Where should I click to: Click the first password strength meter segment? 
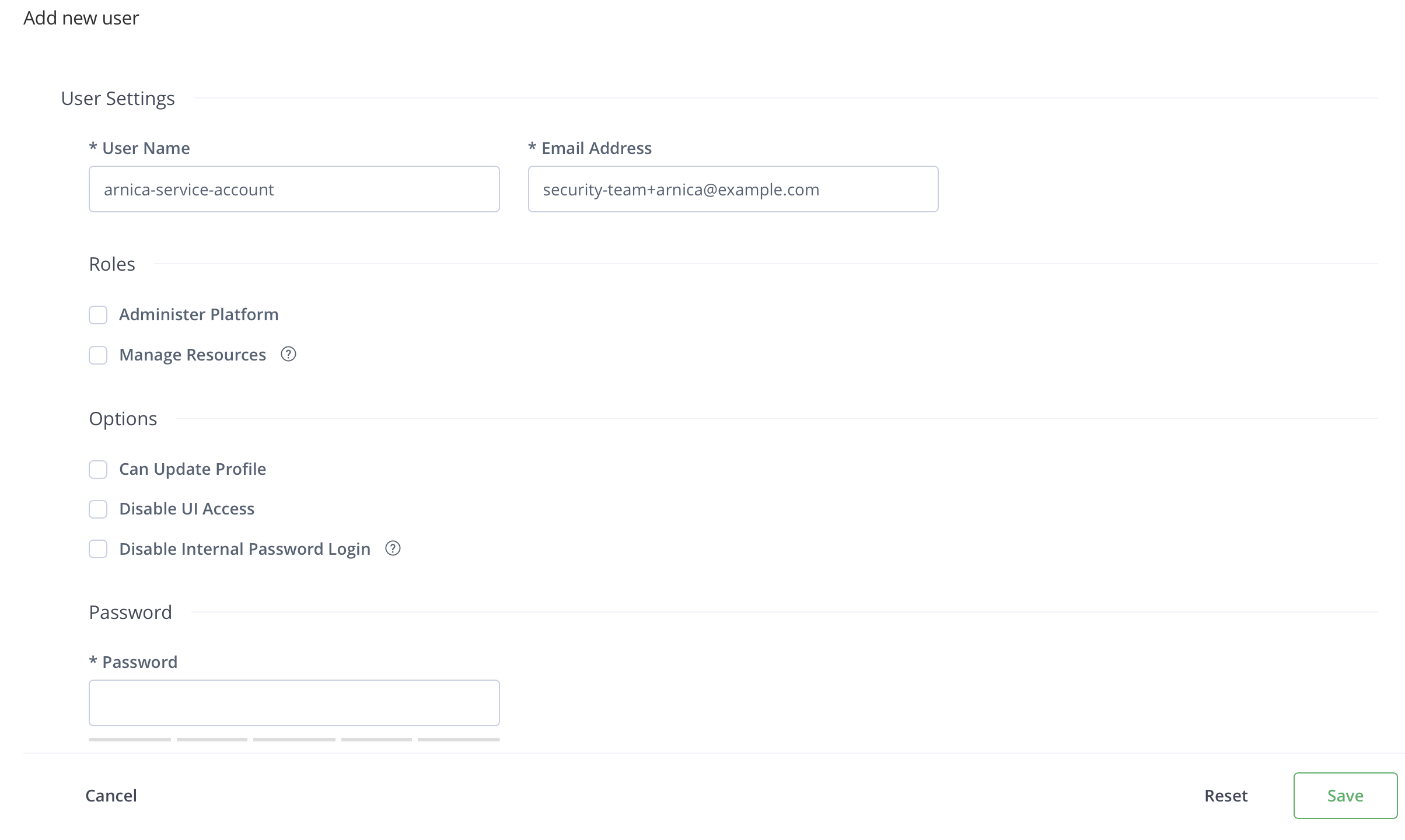[x=130, y=740]
